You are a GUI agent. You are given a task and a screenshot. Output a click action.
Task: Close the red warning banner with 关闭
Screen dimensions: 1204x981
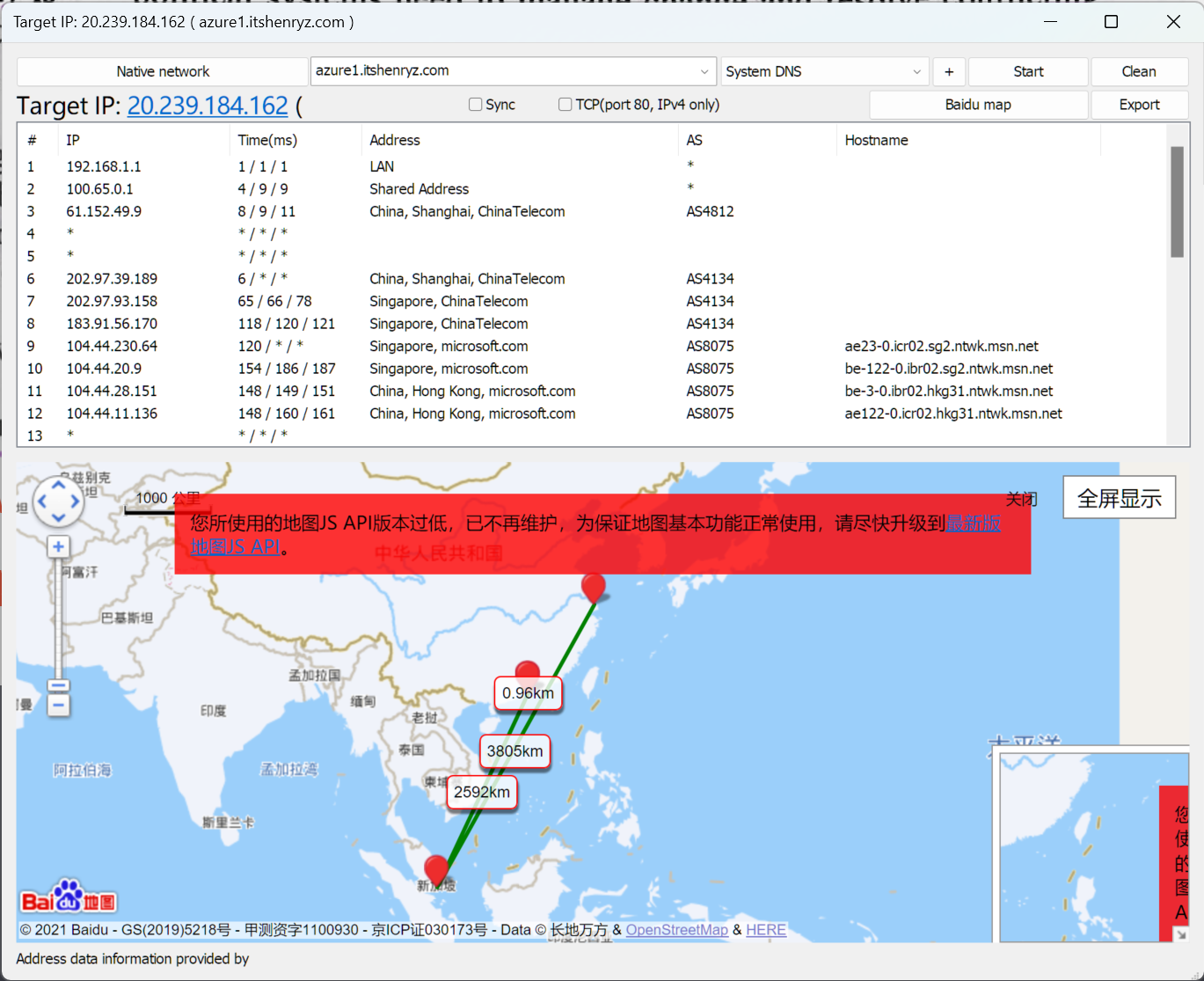point(1021,500)
